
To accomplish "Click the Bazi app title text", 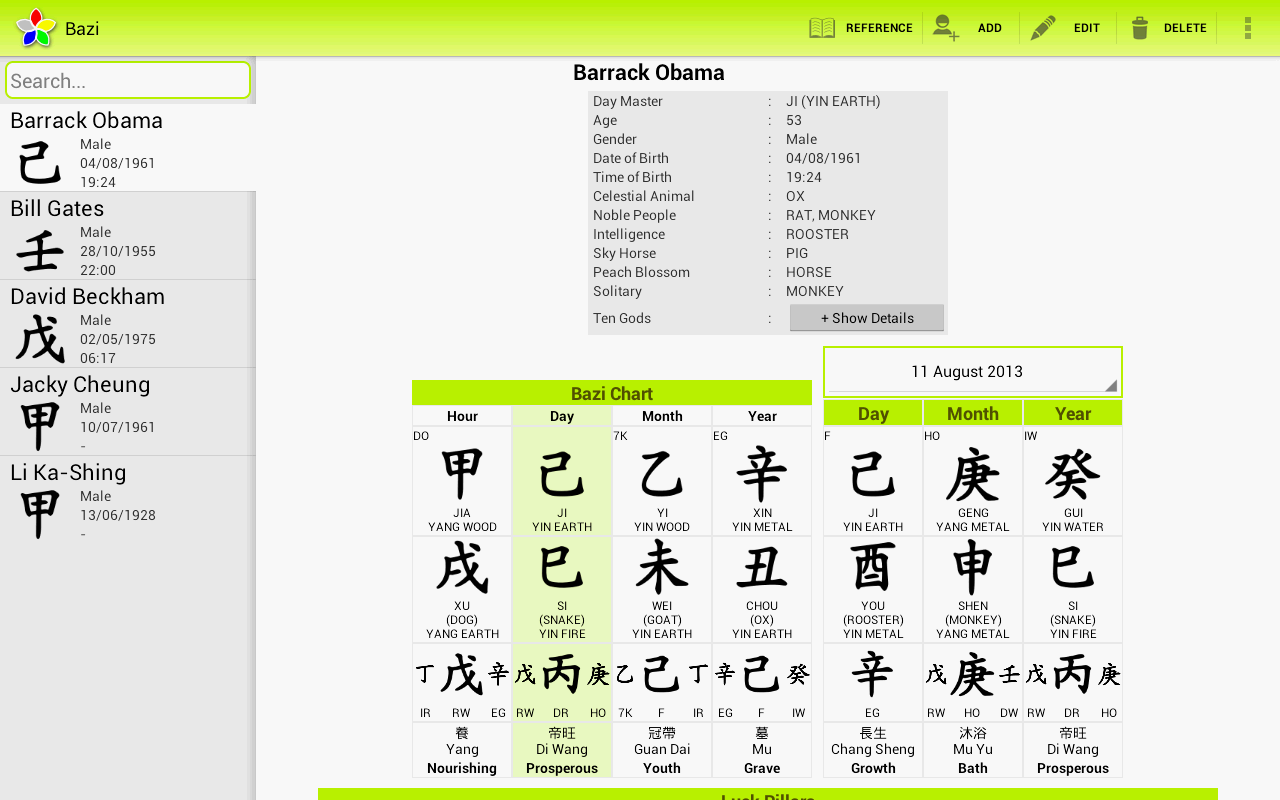I will (82, 28).
